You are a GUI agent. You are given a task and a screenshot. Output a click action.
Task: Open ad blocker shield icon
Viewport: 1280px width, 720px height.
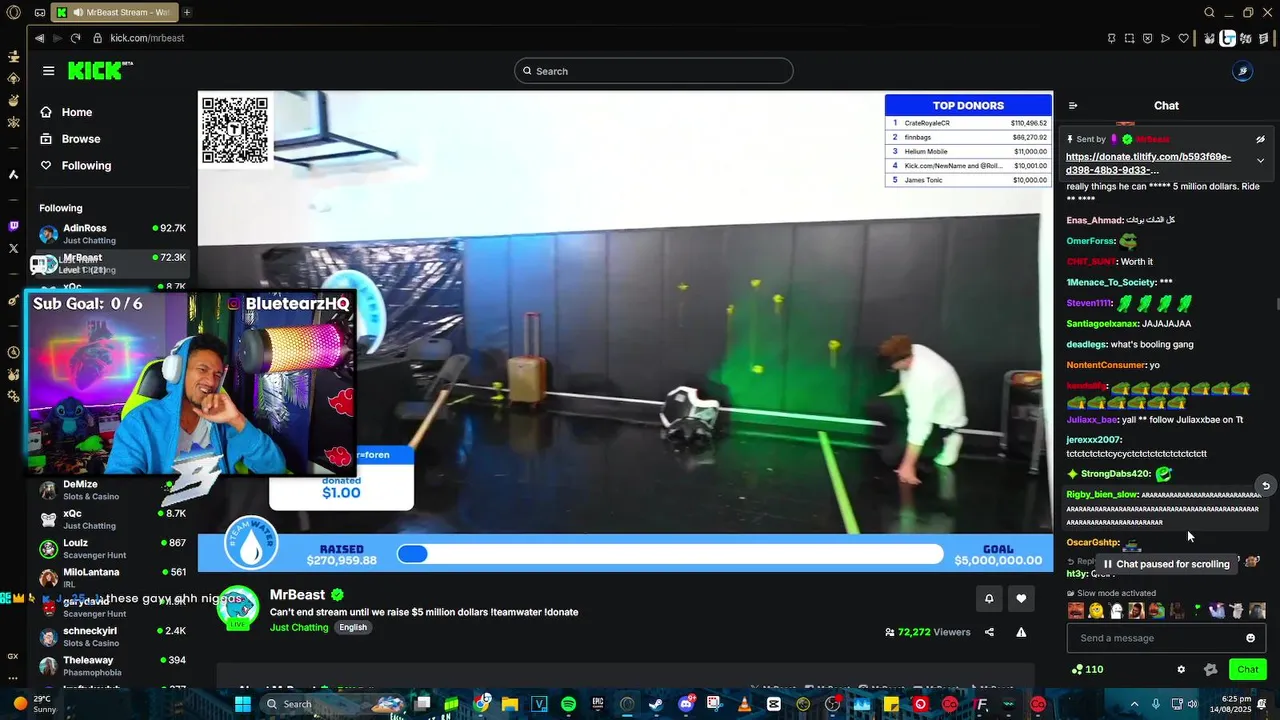(x=1147, y=38)
